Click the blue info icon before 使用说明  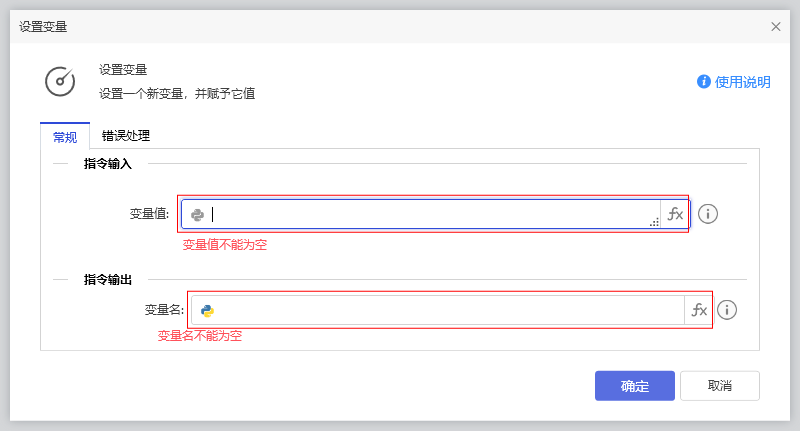point(704,82)
